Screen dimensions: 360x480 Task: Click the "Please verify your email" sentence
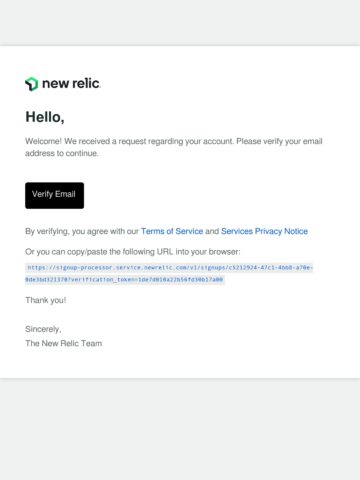point(279,141)
